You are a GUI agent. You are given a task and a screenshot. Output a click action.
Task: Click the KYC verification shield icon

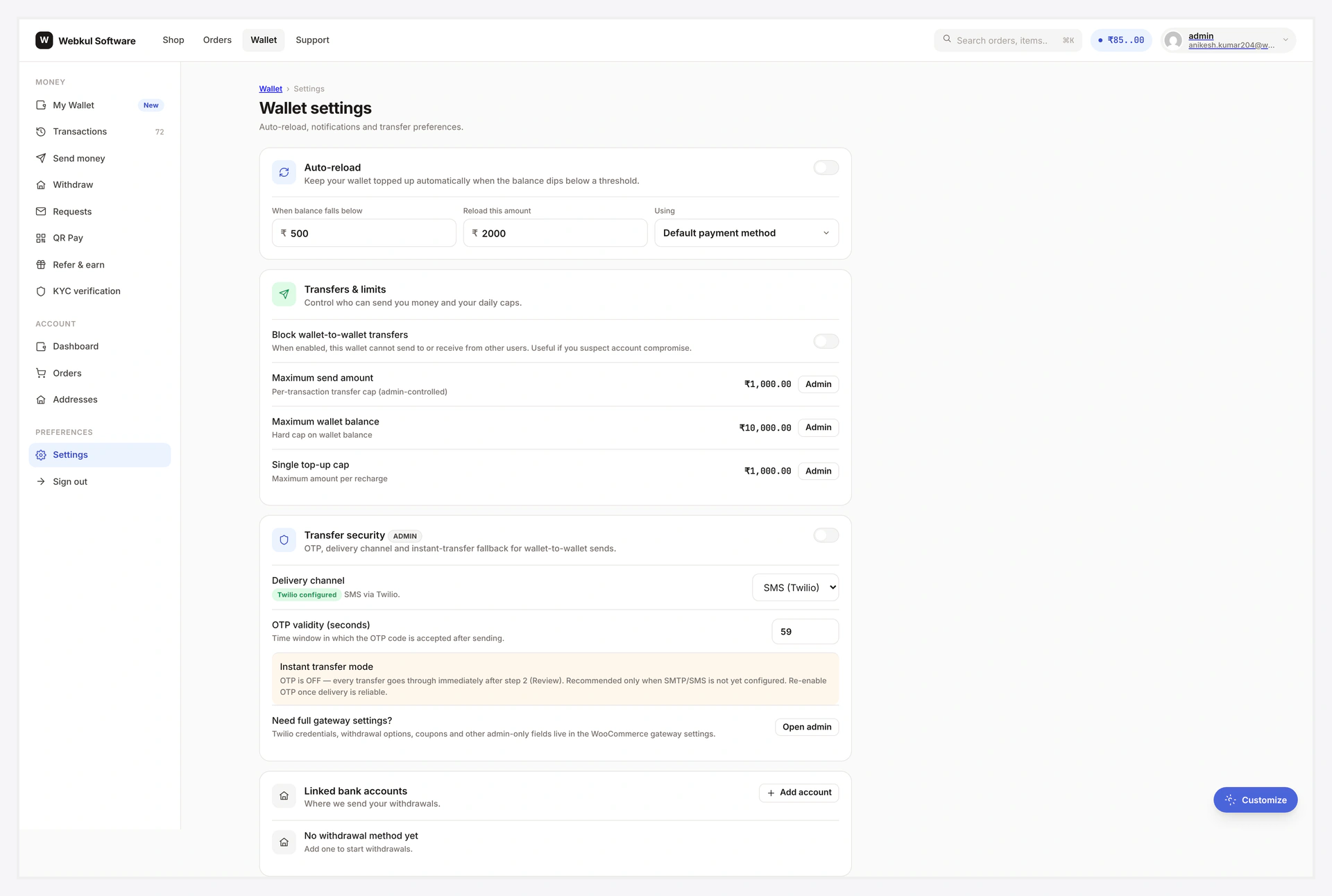click(x=41, y=291)
